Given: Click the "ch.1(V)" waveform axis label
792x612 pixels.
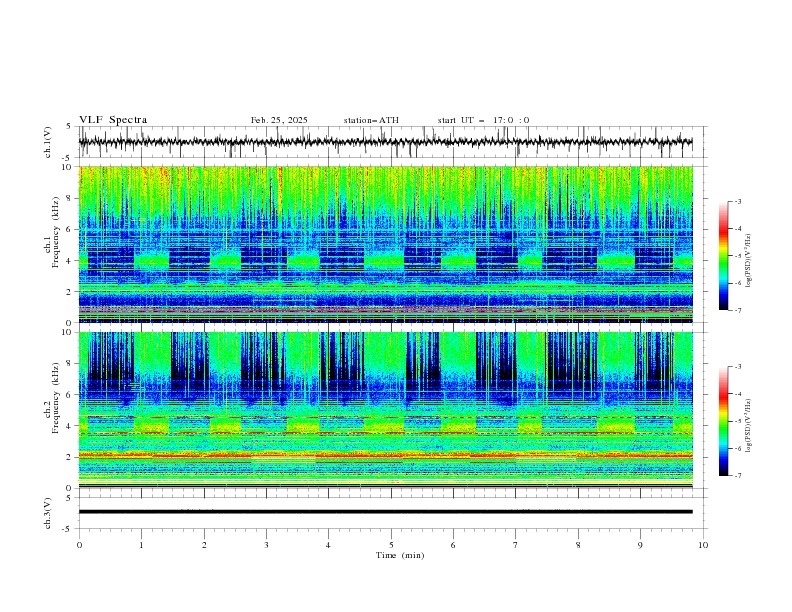Looking at the screenshot, I should (x=48, y=142).
